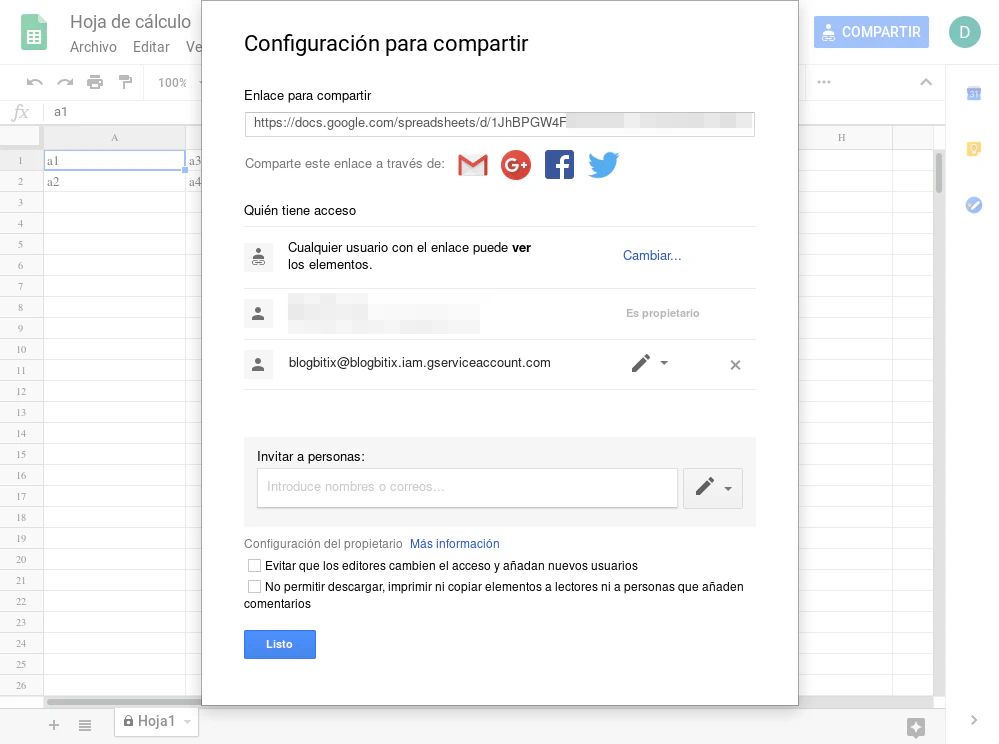Enable preventing editors from changing access
Viewport: 999px width, 744px height.
tap(254, 566)
